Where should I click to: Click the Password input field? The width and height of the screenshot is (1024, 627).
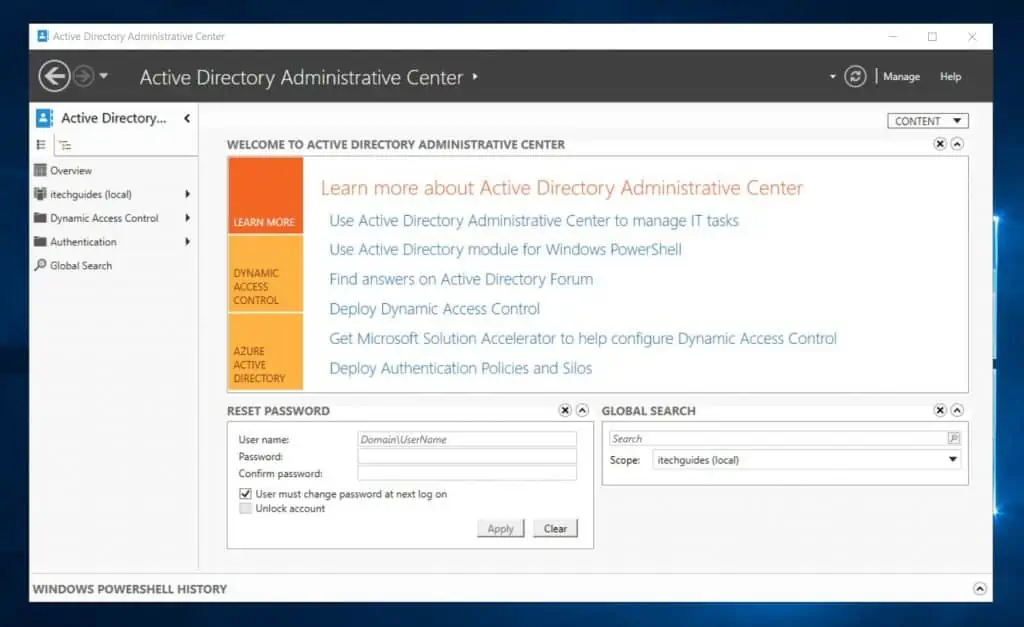[x=467, y=457]
